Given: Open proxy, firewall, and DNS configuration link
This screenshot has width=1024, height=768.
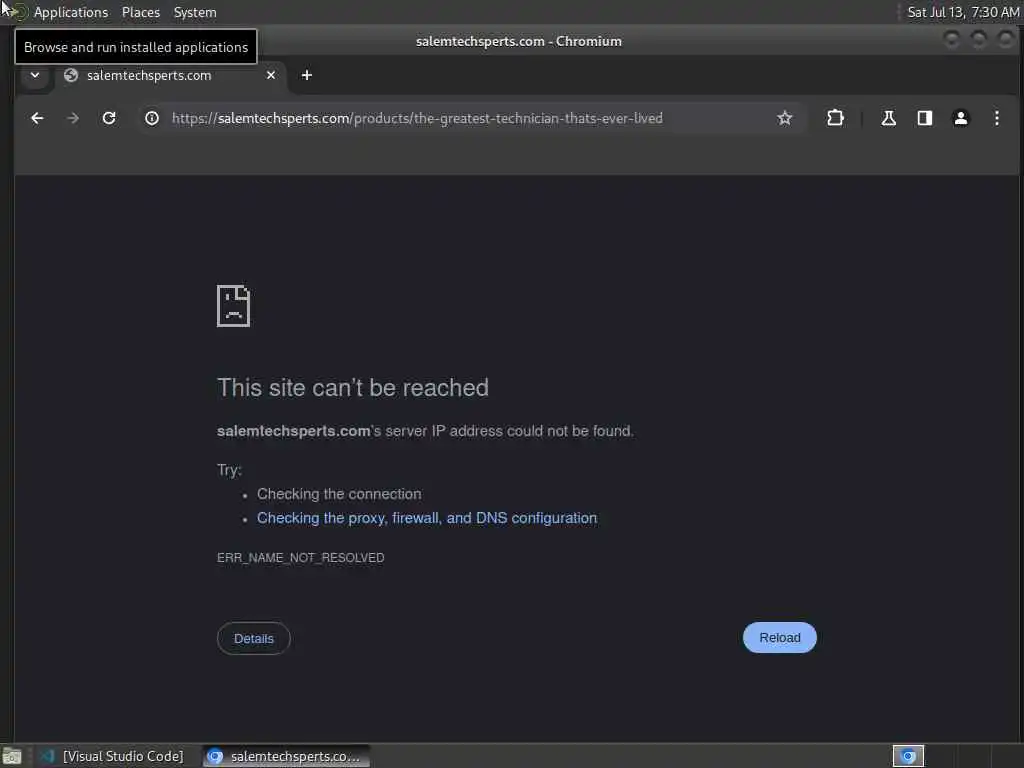Looking at the screenshot, I should (427, 518).
